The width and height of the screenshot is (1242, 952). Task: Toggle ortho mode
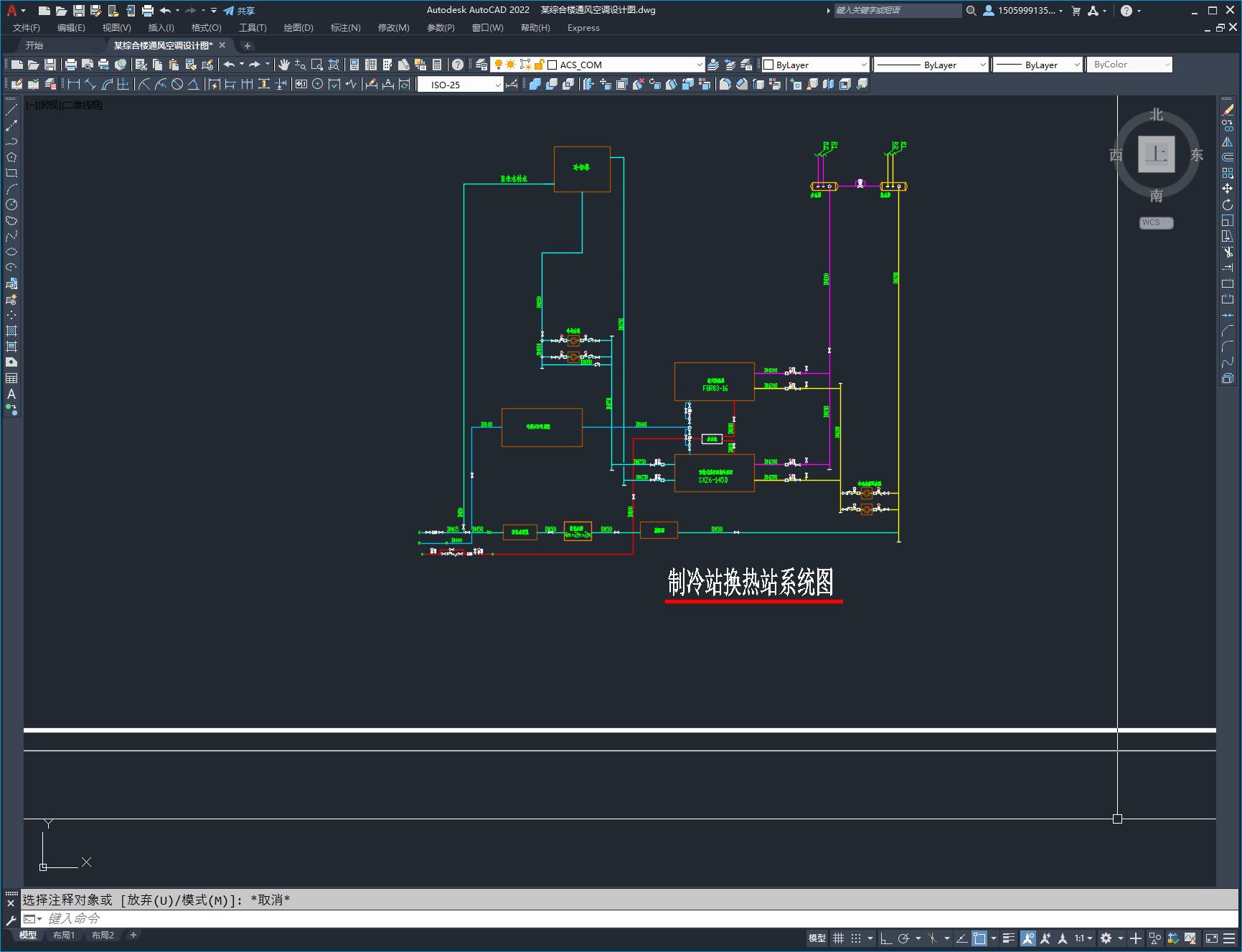886,938
